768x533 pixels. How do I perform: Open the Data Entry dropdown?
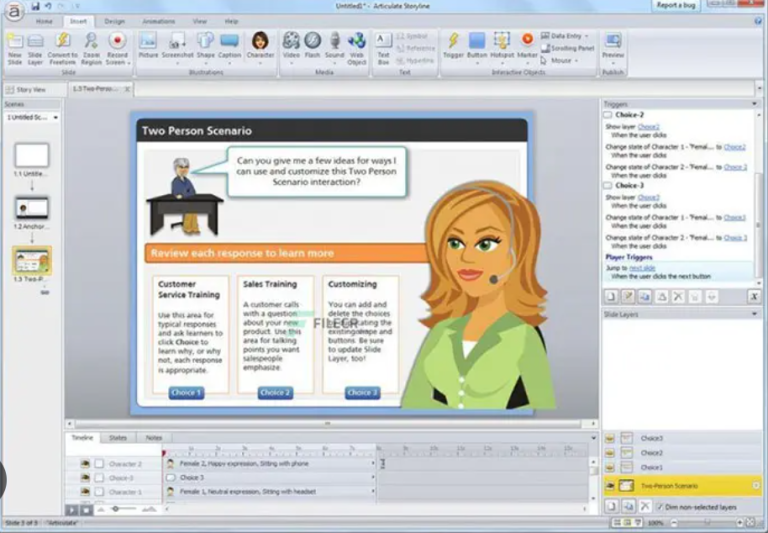click(x=586, y=36)
